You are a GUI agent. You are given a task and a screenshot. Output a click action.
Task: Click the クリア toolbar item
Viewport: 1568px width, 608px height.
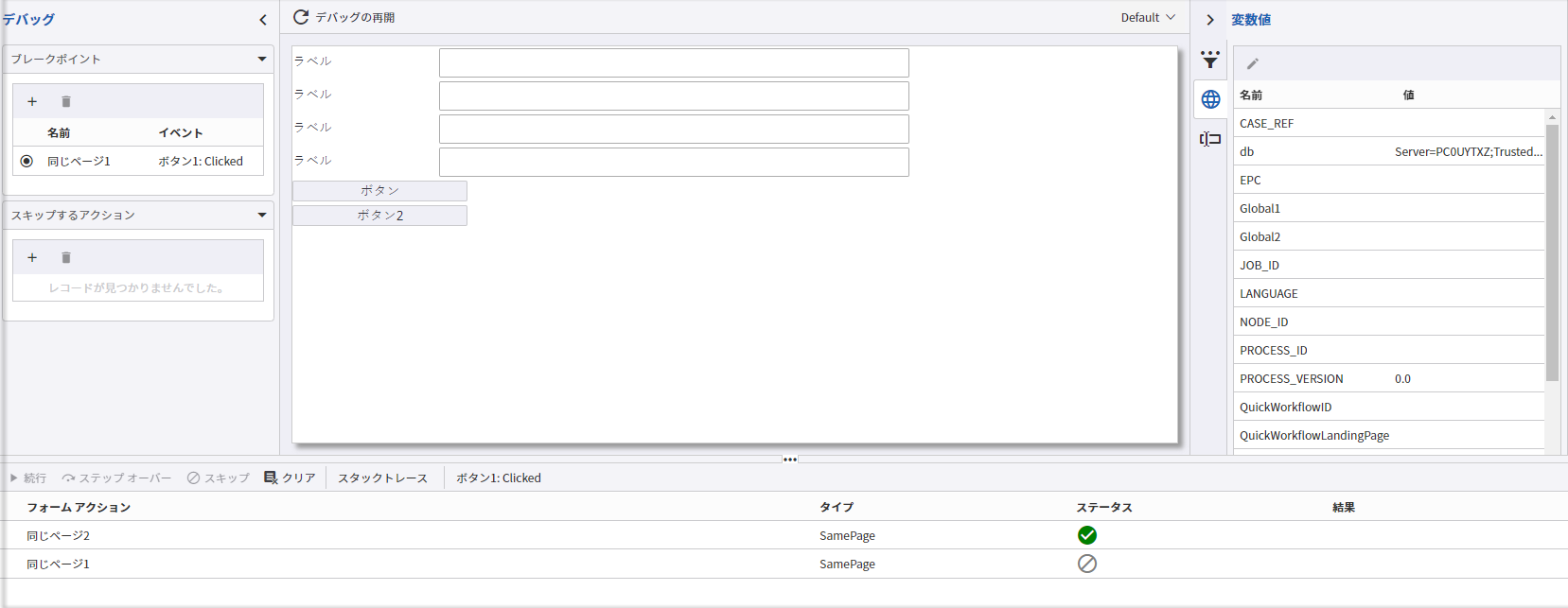pyautogui.click(x=290, y=478)
